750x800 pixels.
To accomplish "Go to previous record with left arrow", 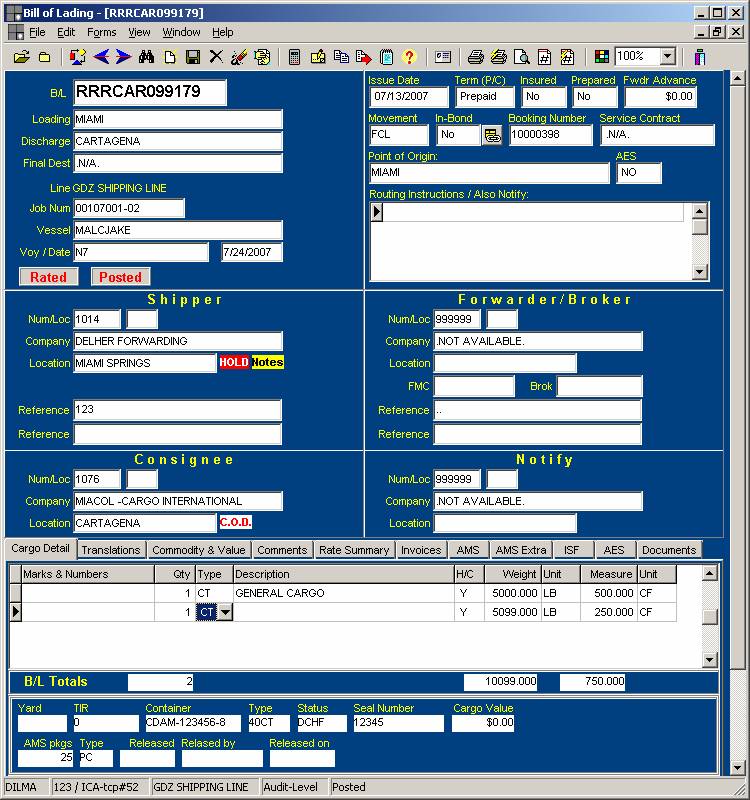I will click(x=102, y=57).
